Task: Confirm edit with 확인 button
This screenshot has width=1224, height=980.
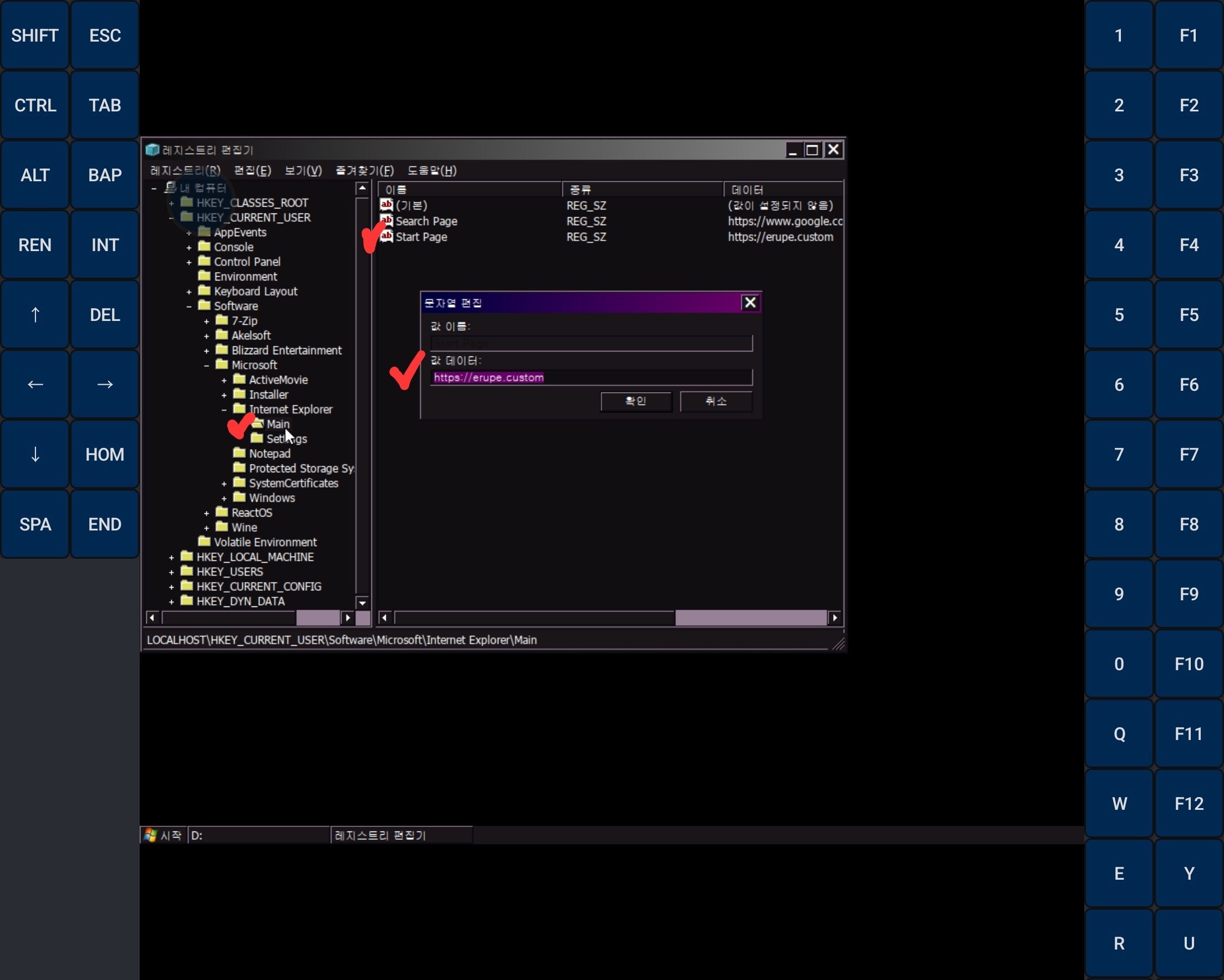Action: (636, 401)
